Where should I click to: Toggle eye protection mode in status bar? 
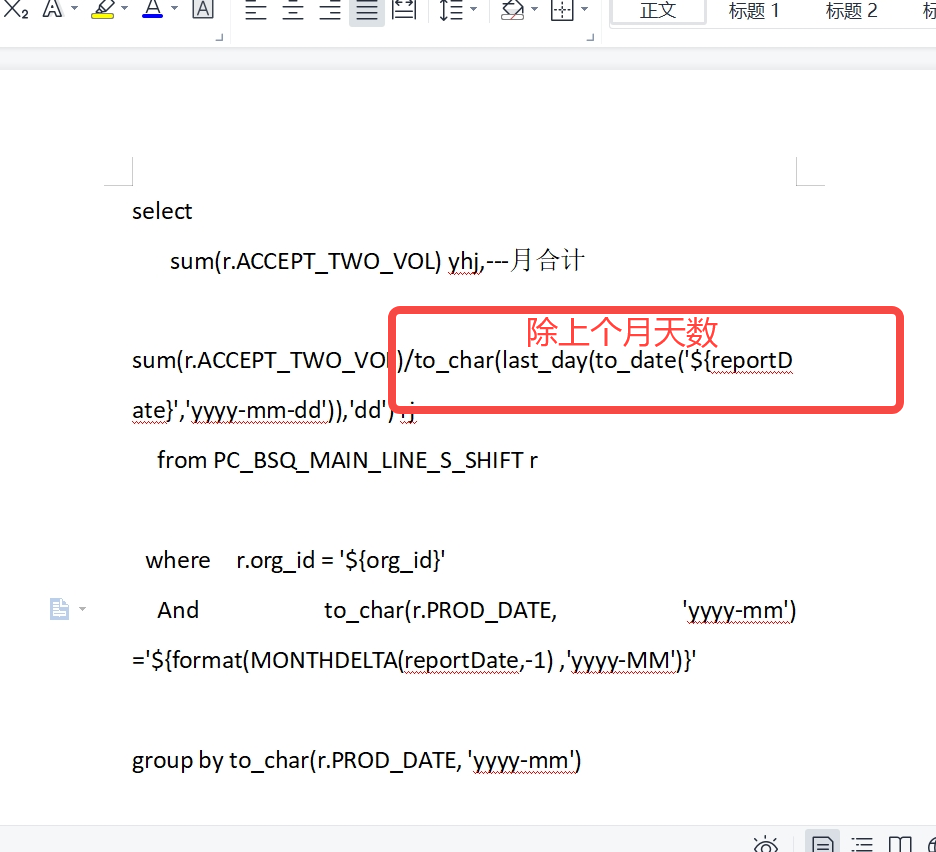coord(766,844)
